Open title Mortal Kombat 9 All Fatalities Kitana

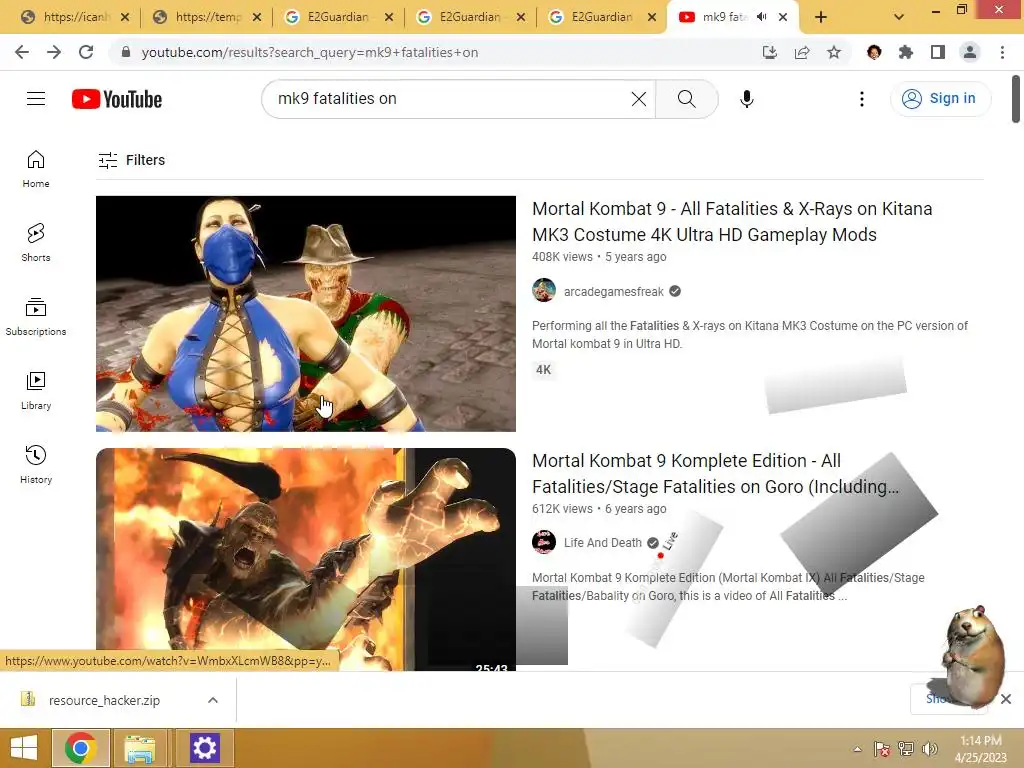(732, 221)
